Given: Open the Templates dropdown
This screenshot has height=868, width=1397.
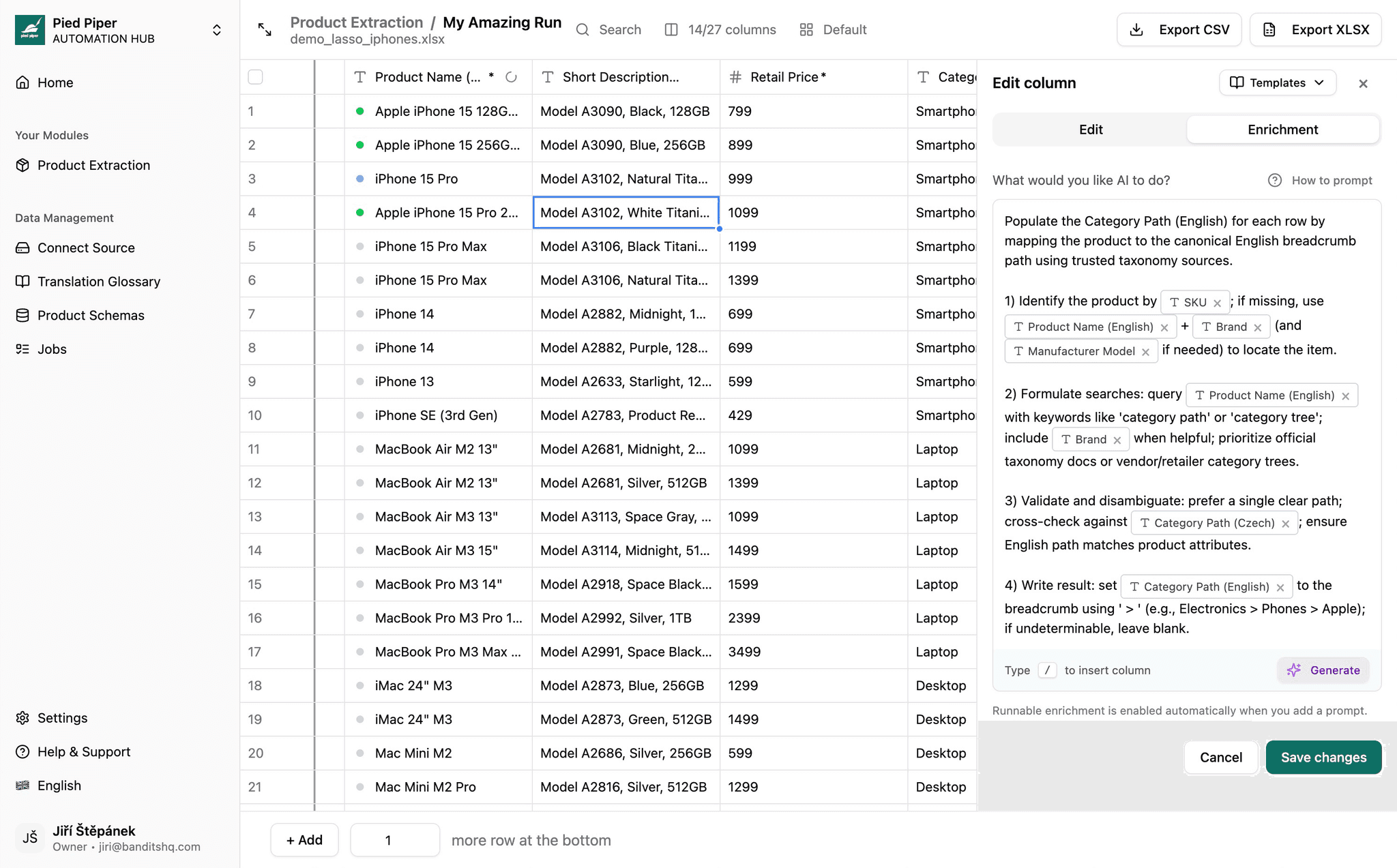Looking at the screenshot, I should click(1277, 83).
